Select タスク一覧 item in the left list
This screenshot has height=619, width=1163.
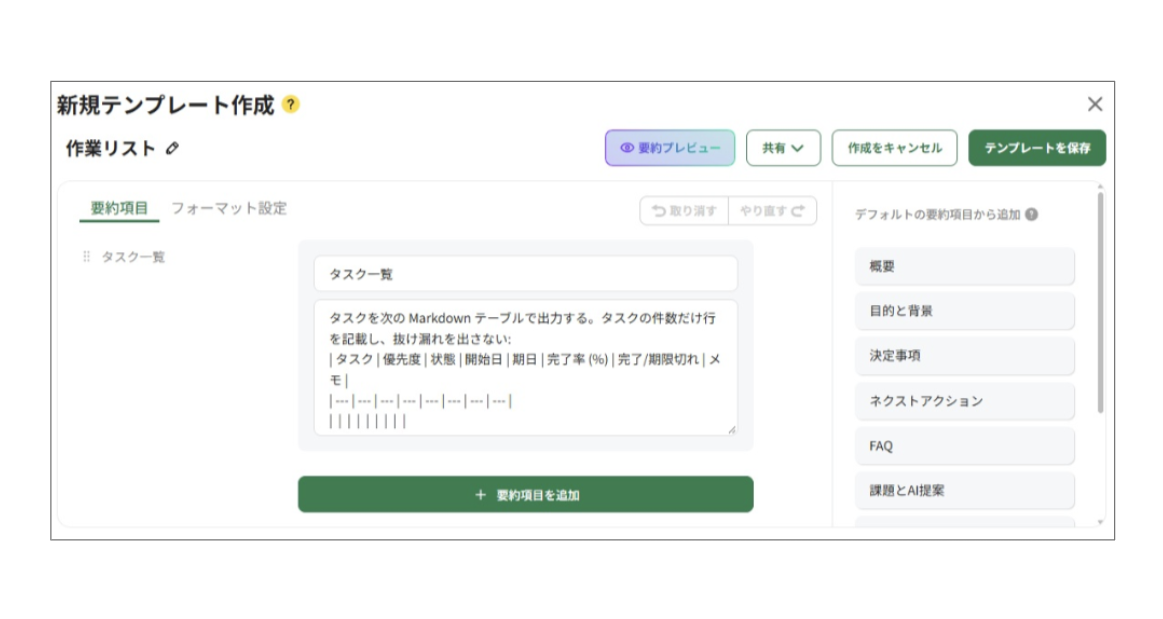click(133, 257)
